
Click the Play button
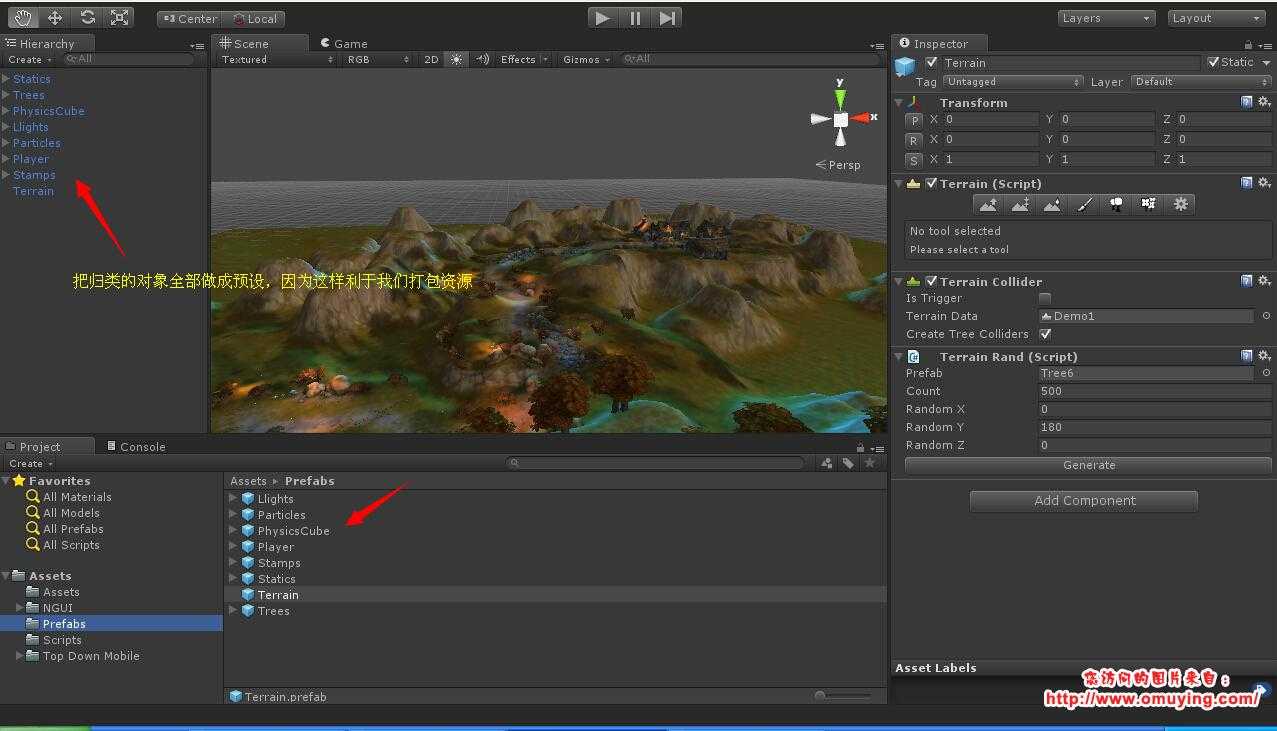[602, 18]
